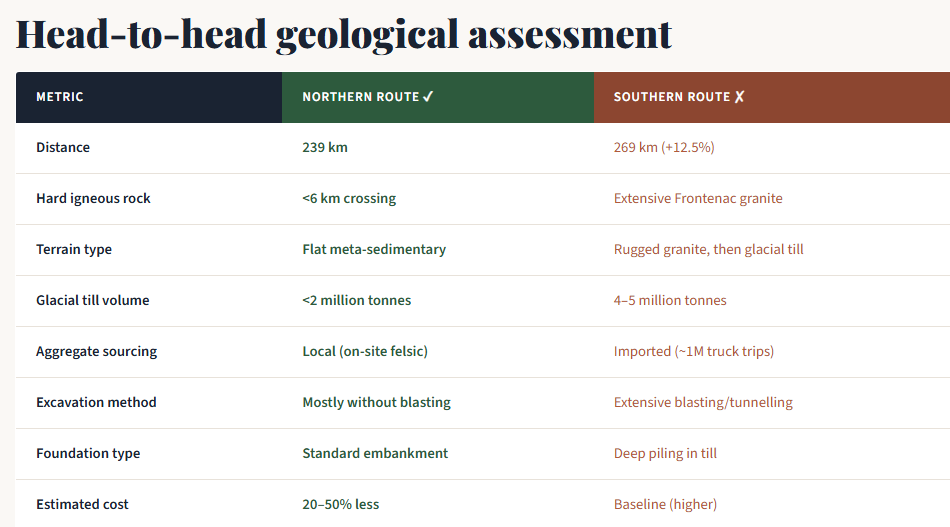The width and height of the screenshot is (950, 527).
Task: Select the METRIC column header
Action: pyautogui.click(x=60, y=97)
